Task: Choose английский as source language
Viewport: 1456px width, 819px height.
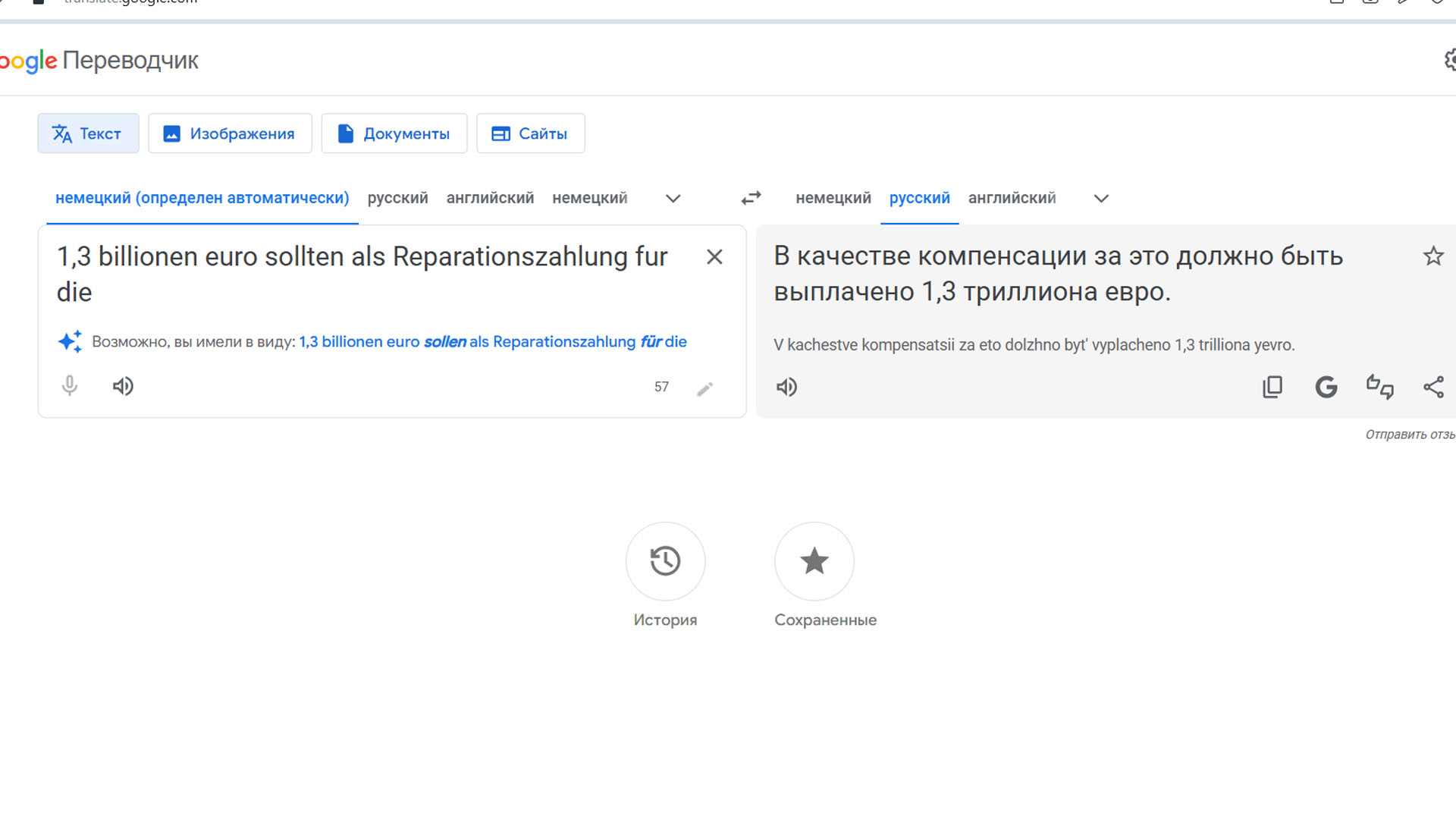Action: [490, 198]
